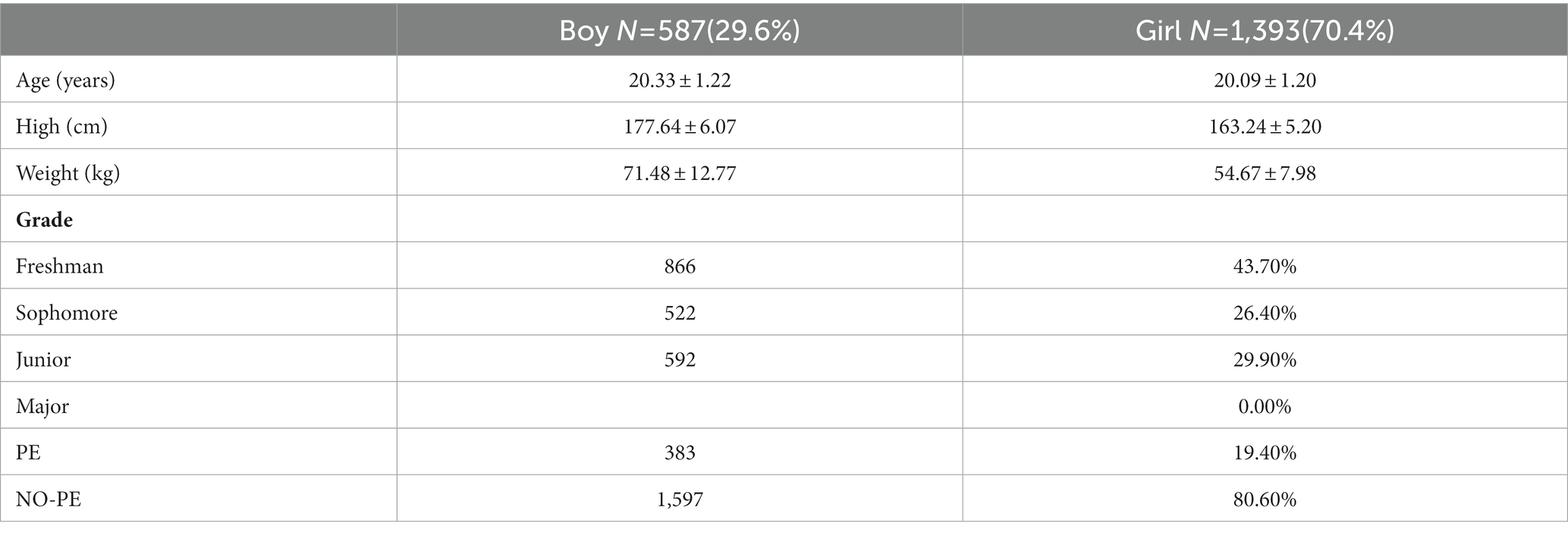This screenshot has height=533, width=1568.
Task: Select the PE row label
Action: coord(28,453)
